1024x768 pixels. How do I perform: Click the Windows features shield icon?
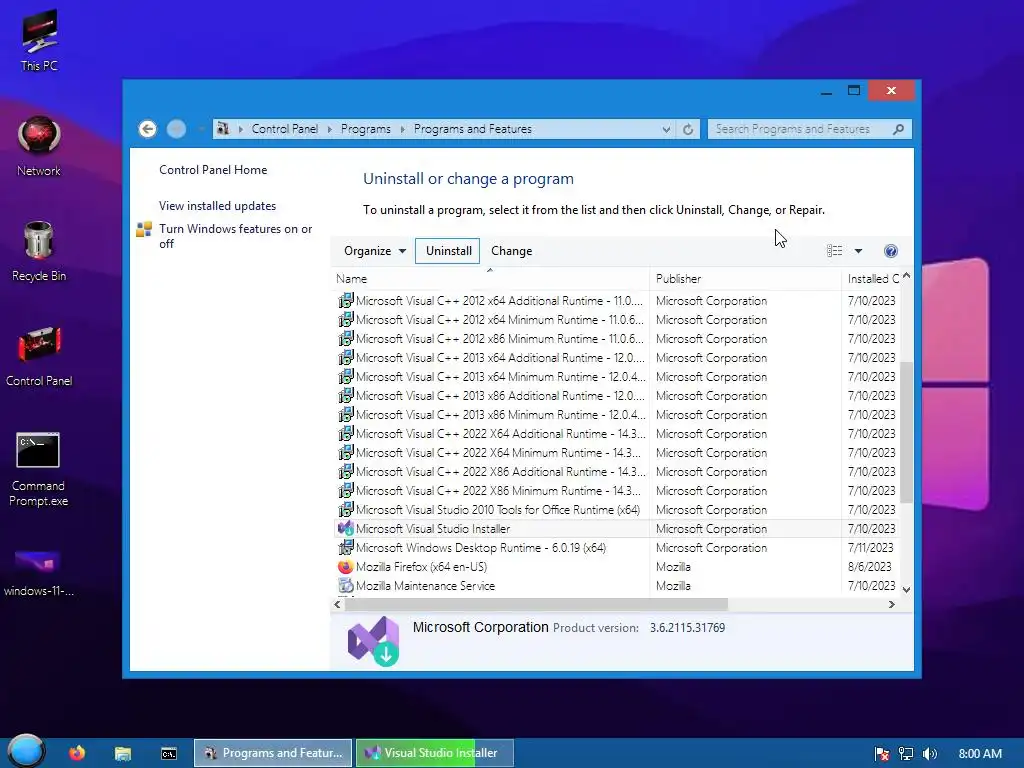point(144,229)
